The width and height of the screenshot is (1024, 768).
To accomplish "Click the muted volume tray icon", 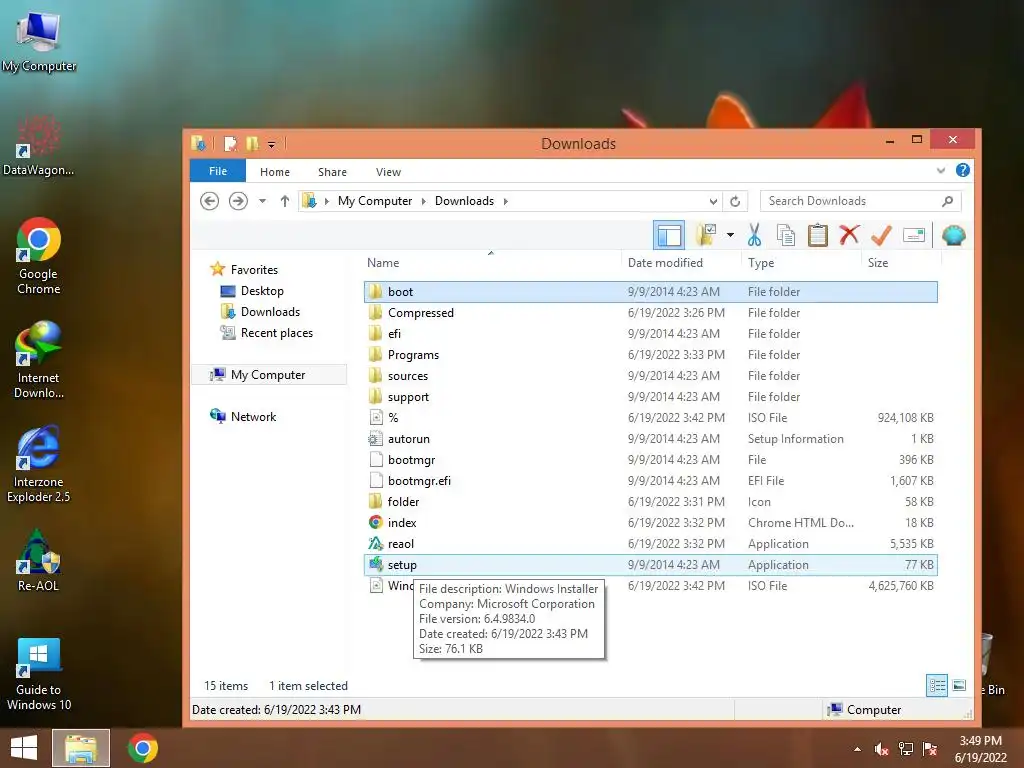I will click(x=881, y=749).
